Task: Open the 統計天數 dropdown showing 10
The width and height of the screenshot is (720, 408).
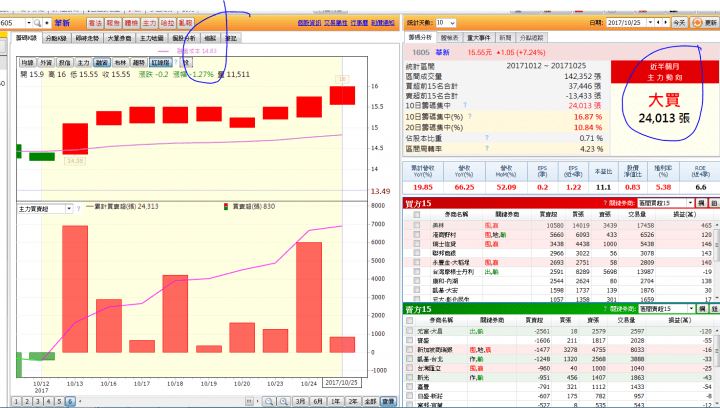Action: 446,22
